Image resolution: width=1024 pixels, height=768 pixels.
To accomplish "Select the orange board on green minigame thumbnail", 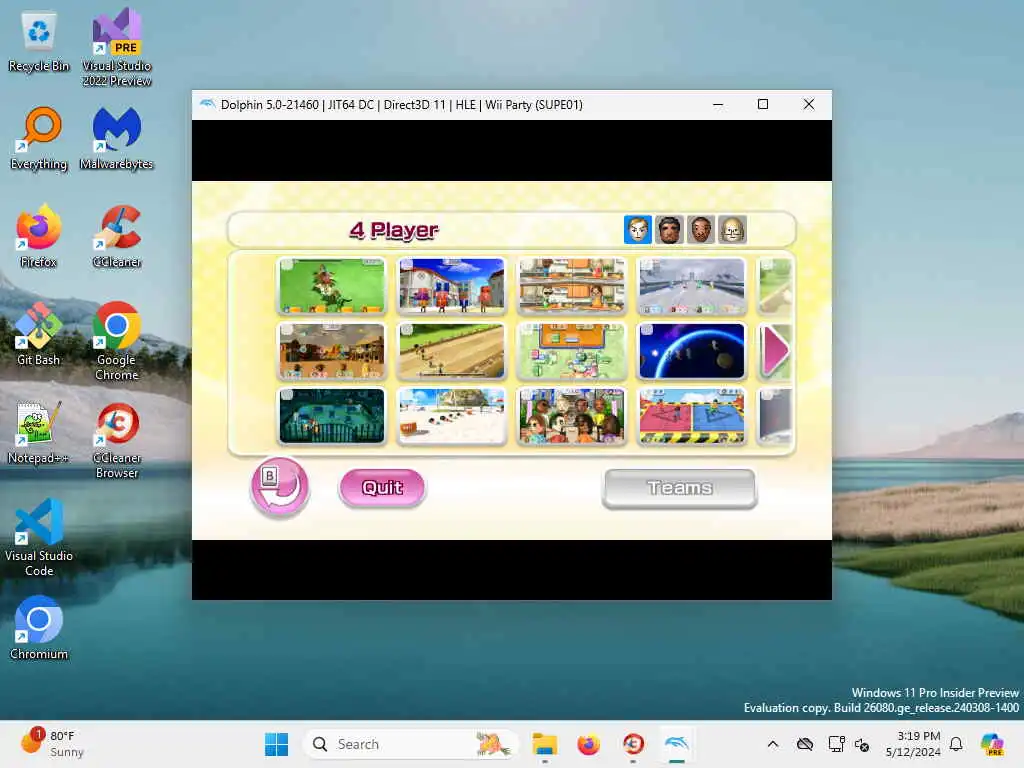I will 572,351.
